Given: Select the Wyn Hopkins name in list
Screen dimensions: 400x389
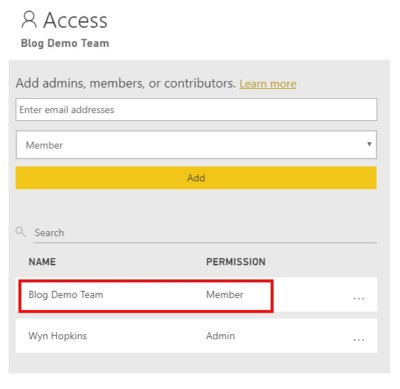Looking at the screenshot, I should point(58,336).
